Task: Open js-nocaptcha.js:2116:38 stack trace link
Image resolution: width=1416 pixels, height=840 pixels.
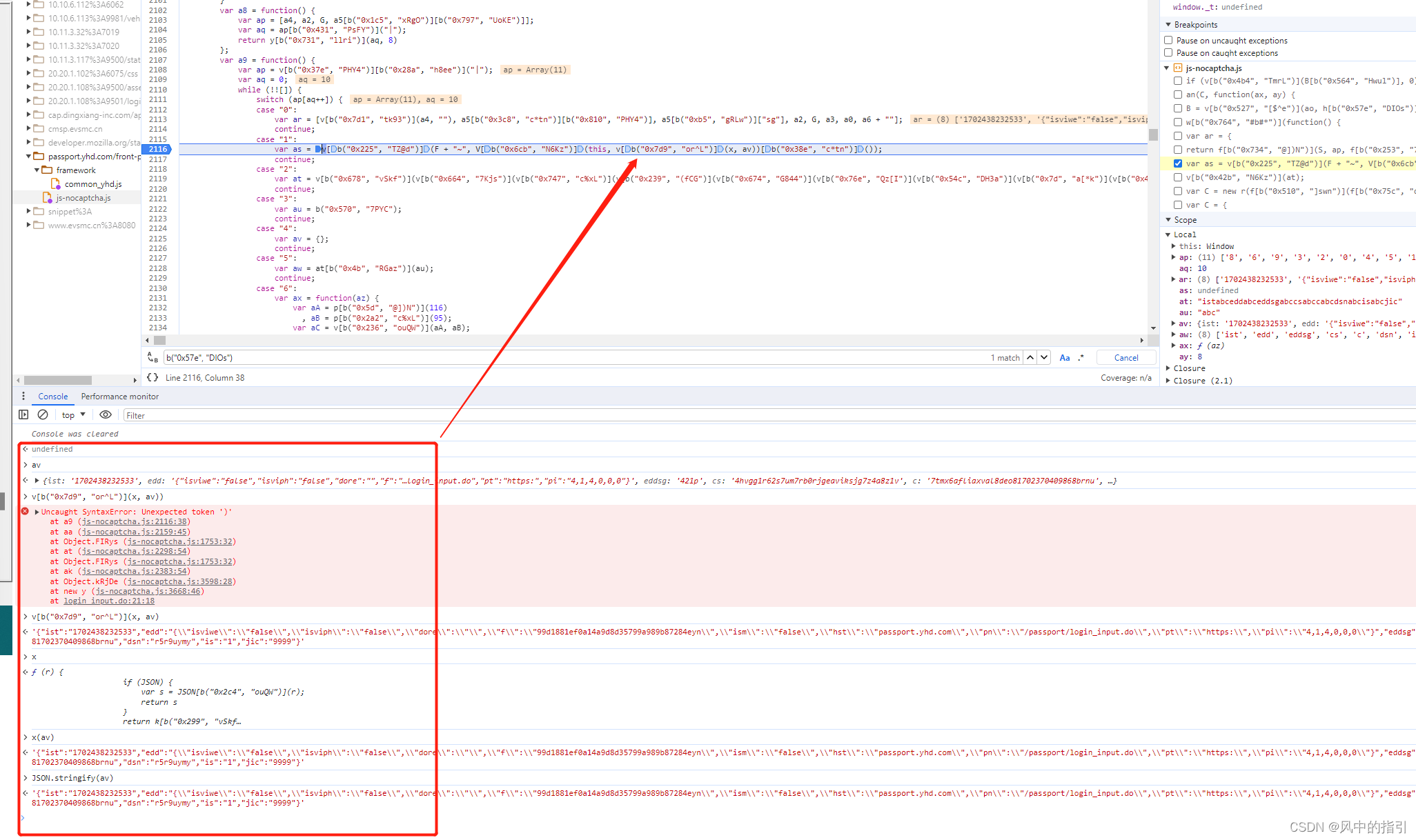Action: (x=134, y=521)
